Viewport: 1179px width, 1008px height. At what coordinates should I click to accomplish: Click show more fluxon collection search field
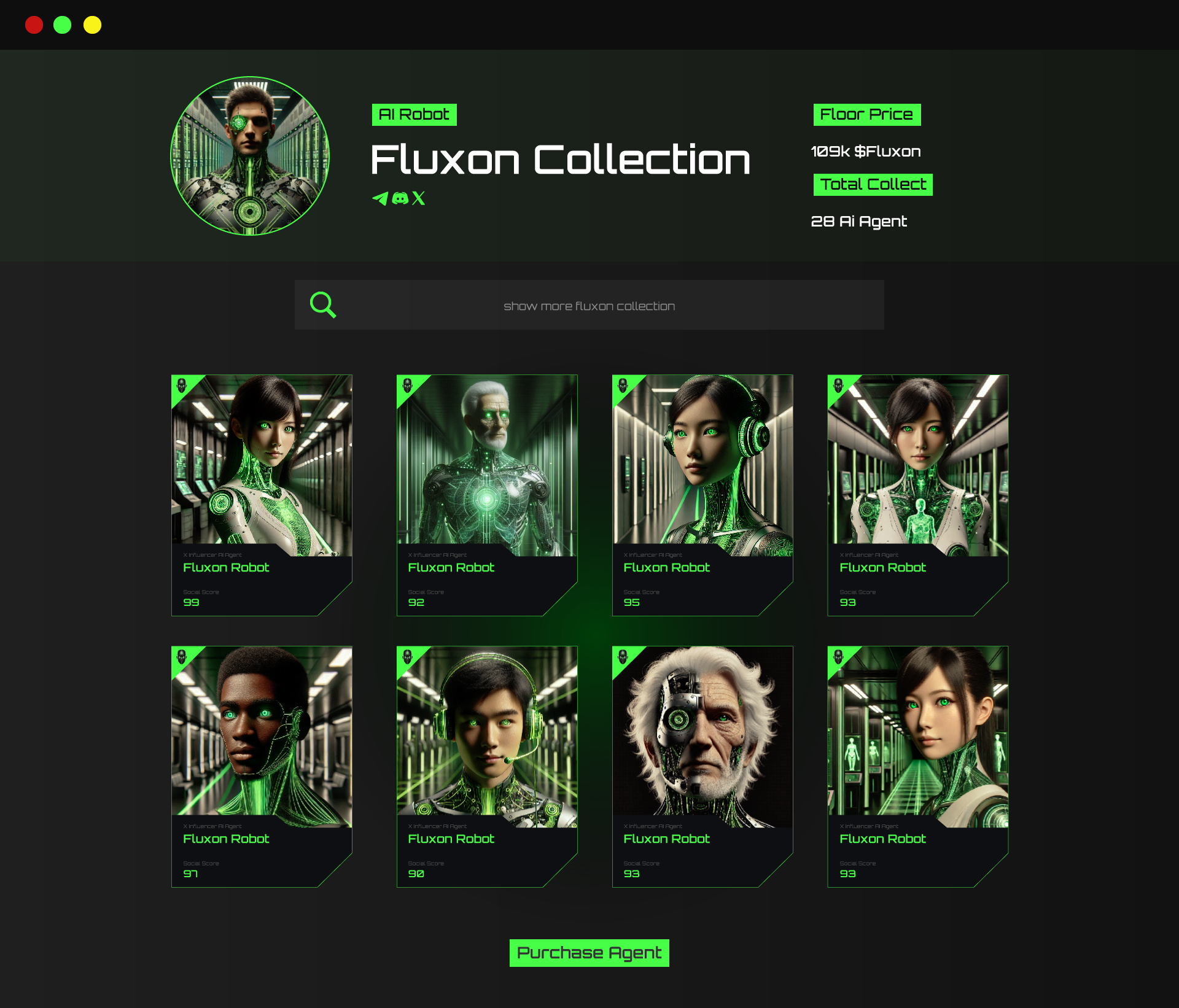589,305
